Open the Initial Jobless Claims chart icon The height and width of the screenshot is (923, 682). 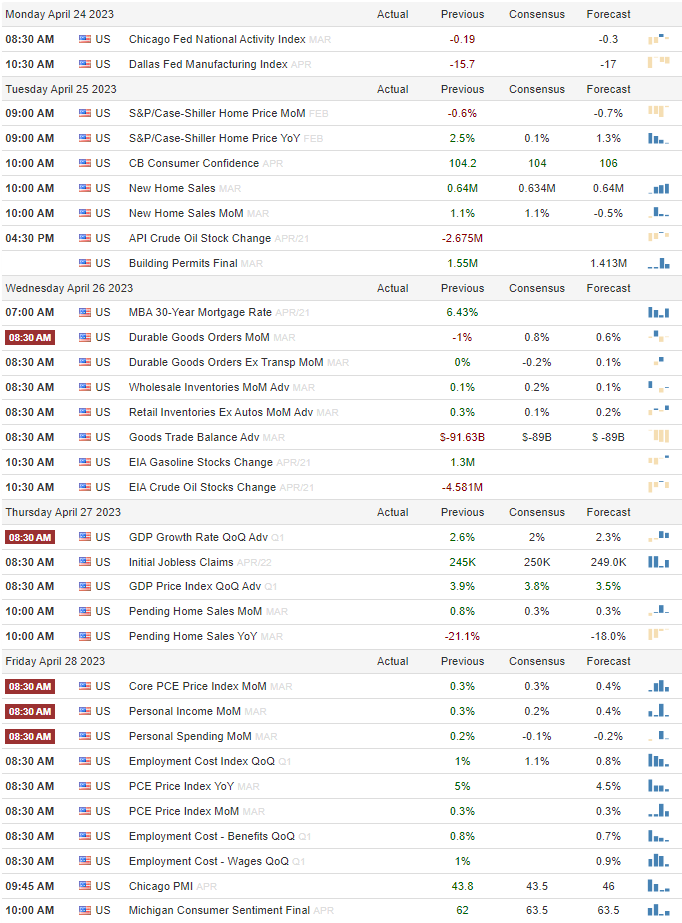pos(658,562)
